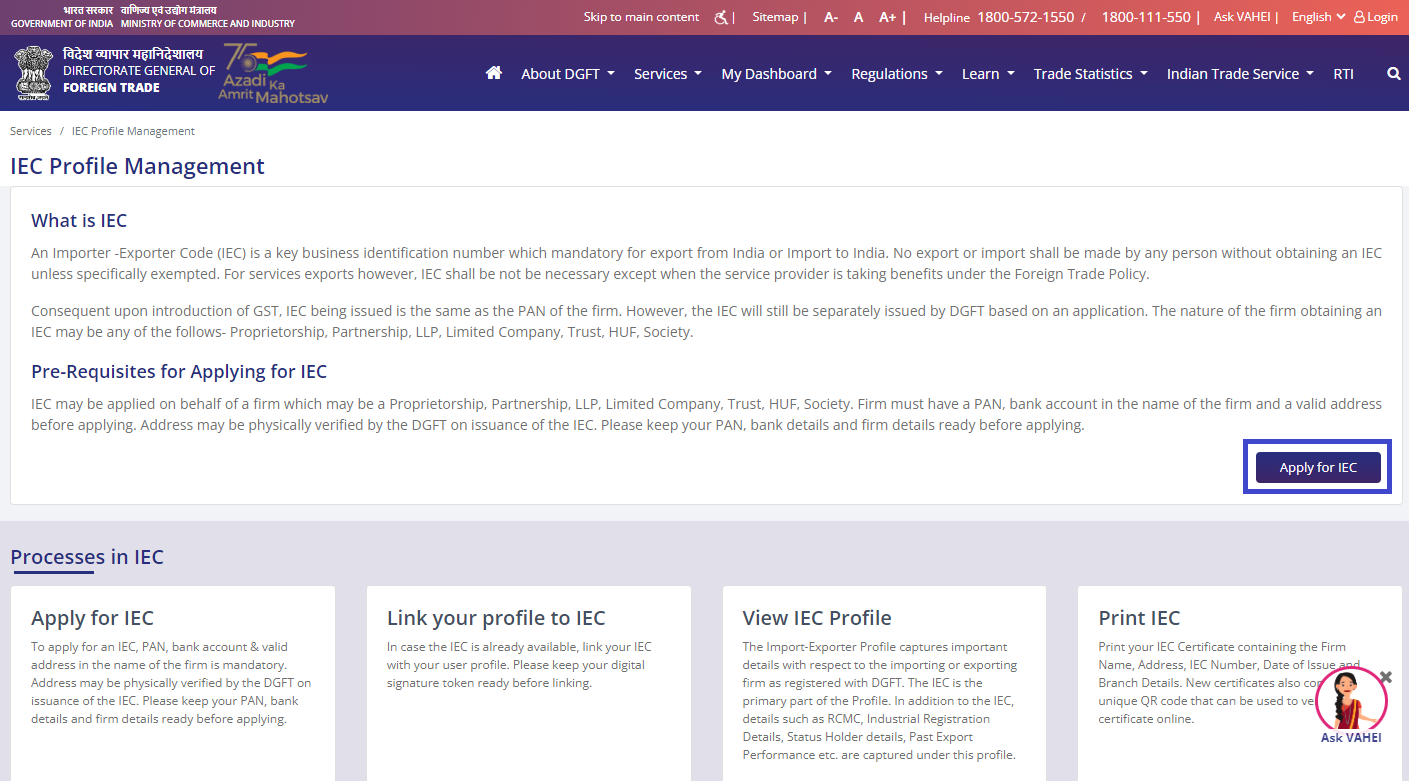Expand the Services dropdown menu
The image size is (1409, 781).
click(x=668, y=74)
